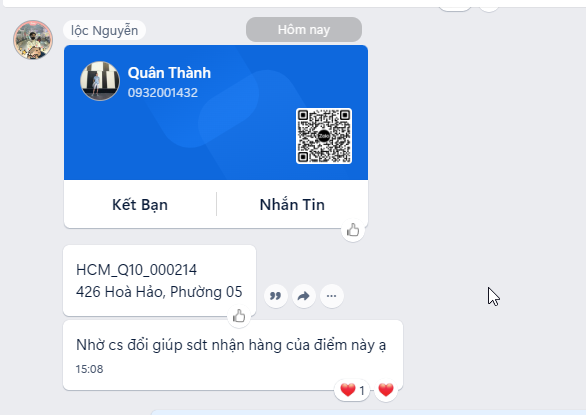
Task: Forward the 426 Hoà Hảo message
Action: 303,296
